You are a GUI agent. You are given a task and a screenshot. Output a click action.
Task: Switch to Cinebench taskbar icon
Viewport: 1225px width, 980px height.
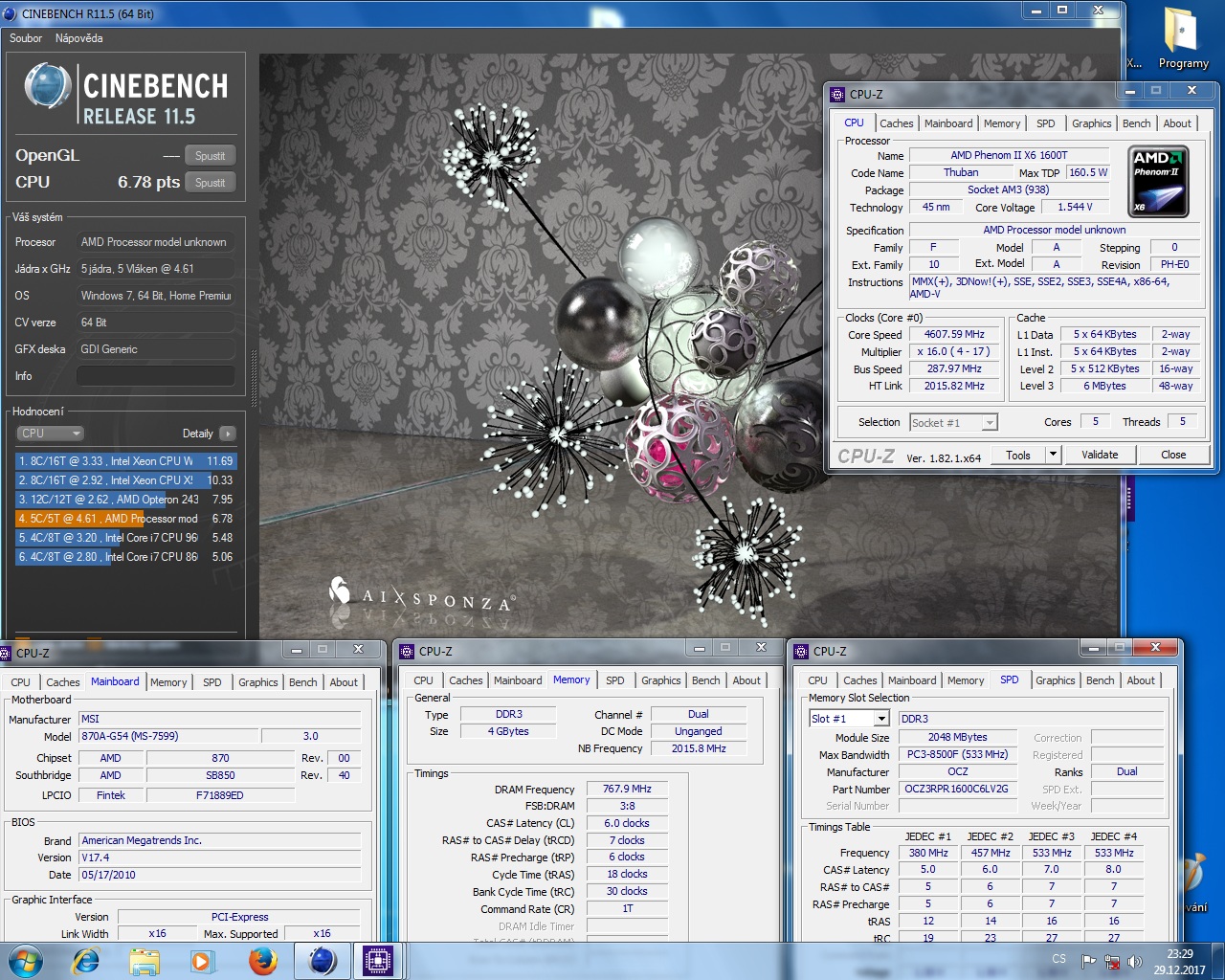[x=323, y=961]
